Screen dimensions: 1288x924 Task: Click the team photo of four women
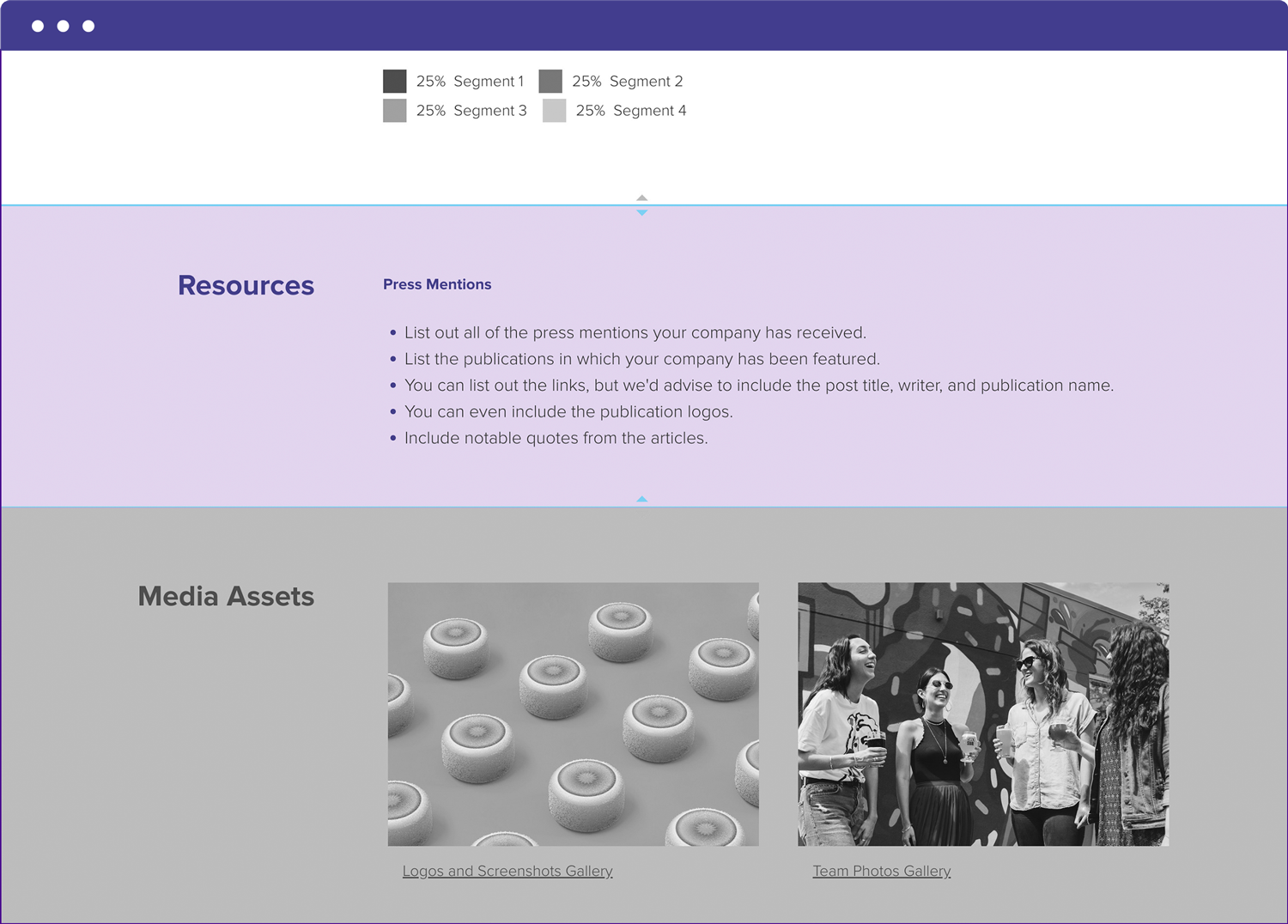(983, 714)
